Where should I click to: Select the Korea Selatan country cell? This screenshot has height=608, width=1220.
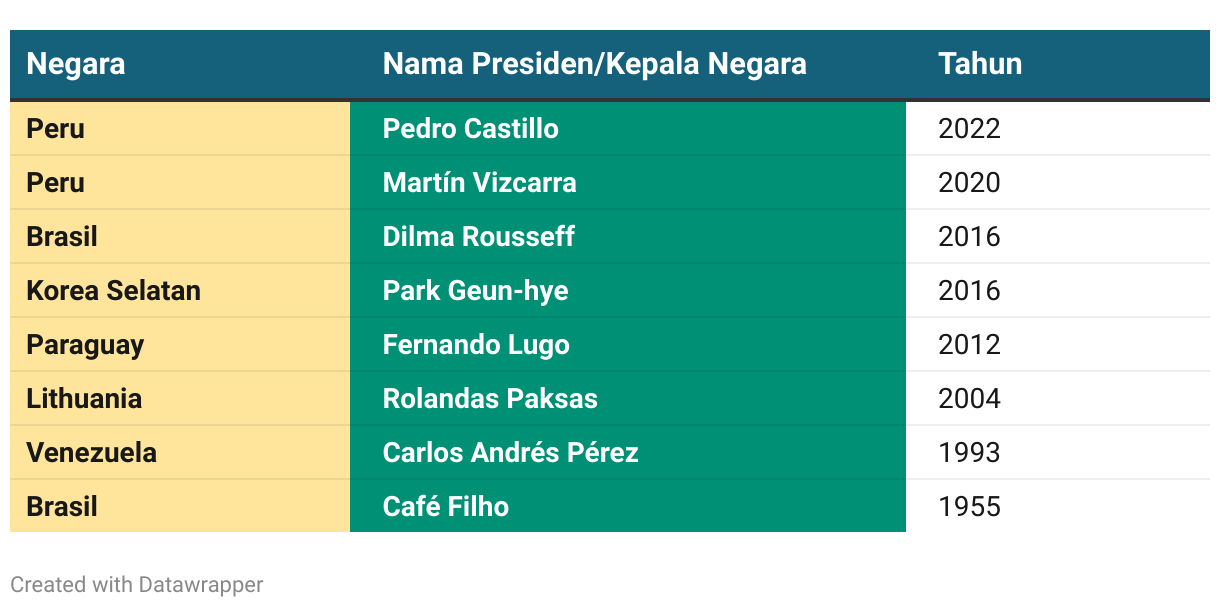point(180,291)
